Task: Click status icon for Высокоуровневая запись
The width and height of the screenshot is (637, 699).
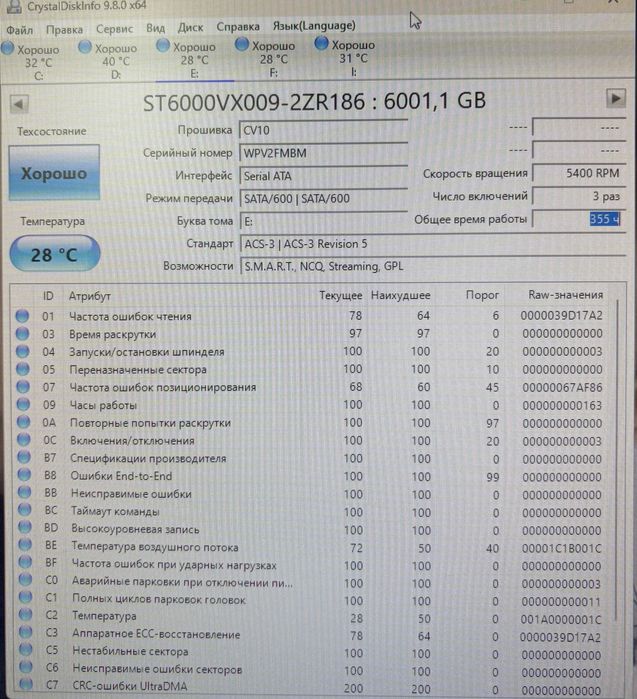Action: (x=25, y=528)
